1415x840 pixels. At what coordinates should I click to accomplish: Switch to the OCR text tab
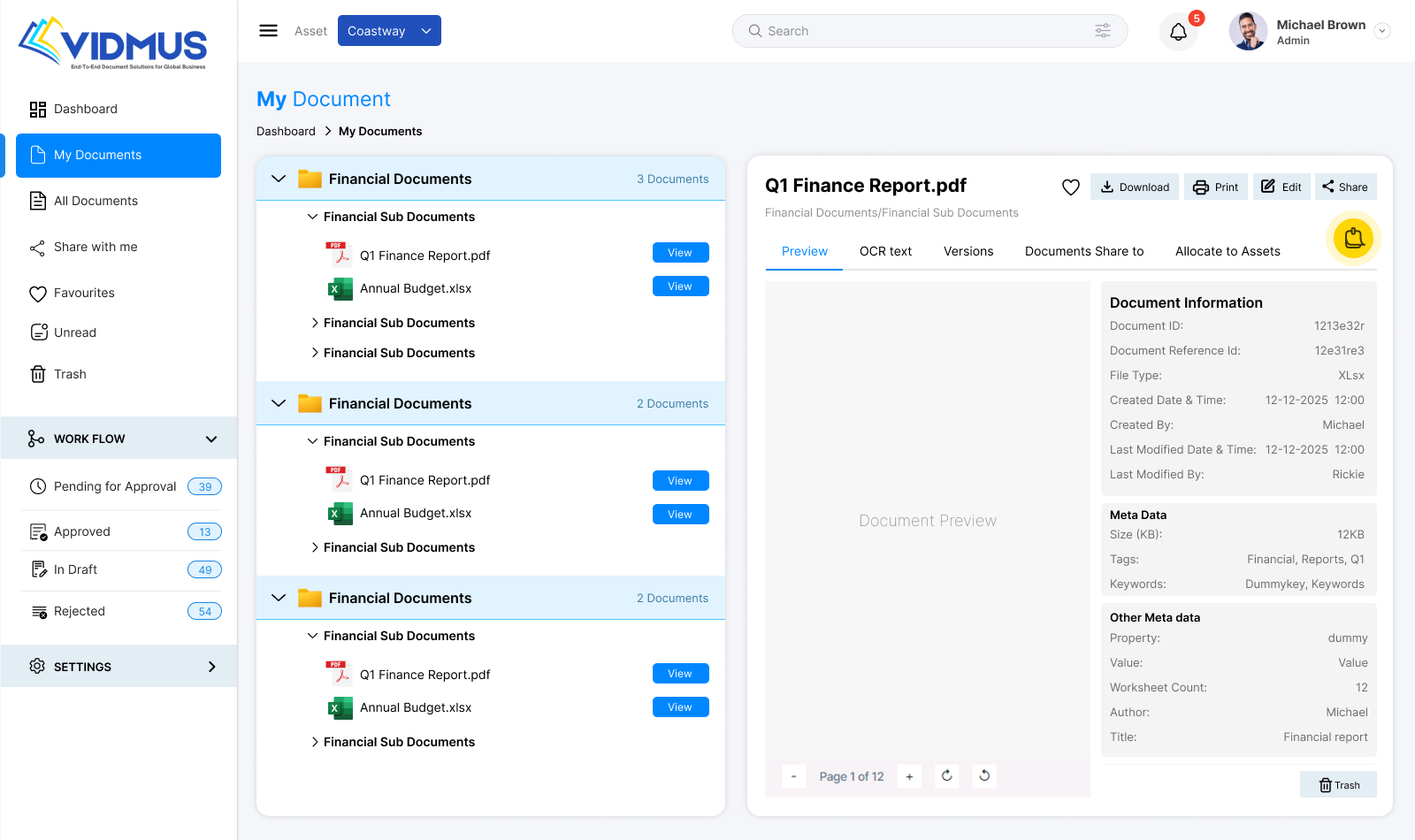pyautogui.click(x=885, y=251)
